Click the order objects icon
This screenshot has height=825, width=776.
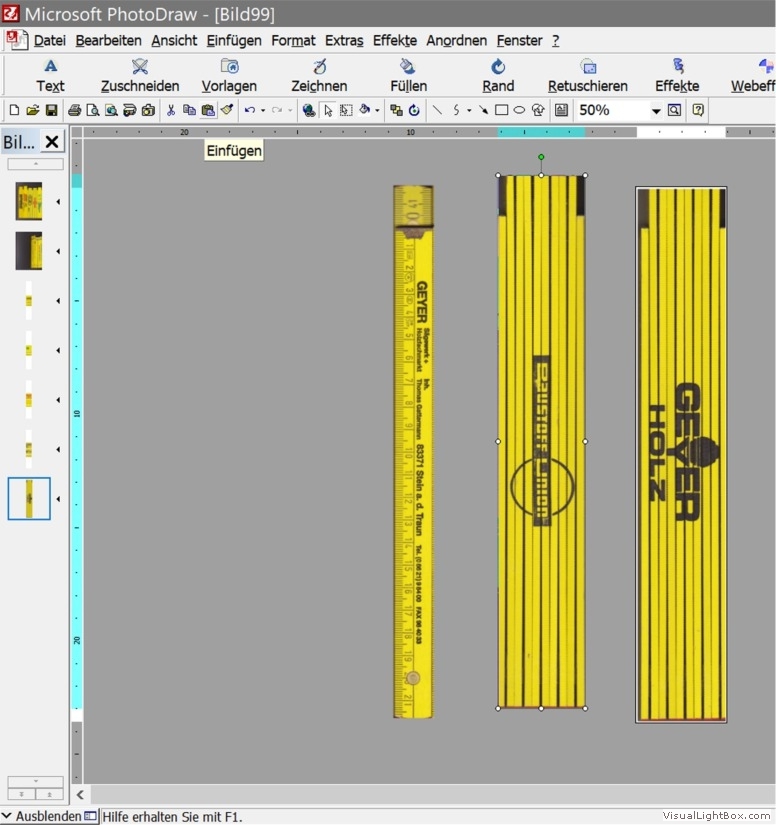point(396,110)
